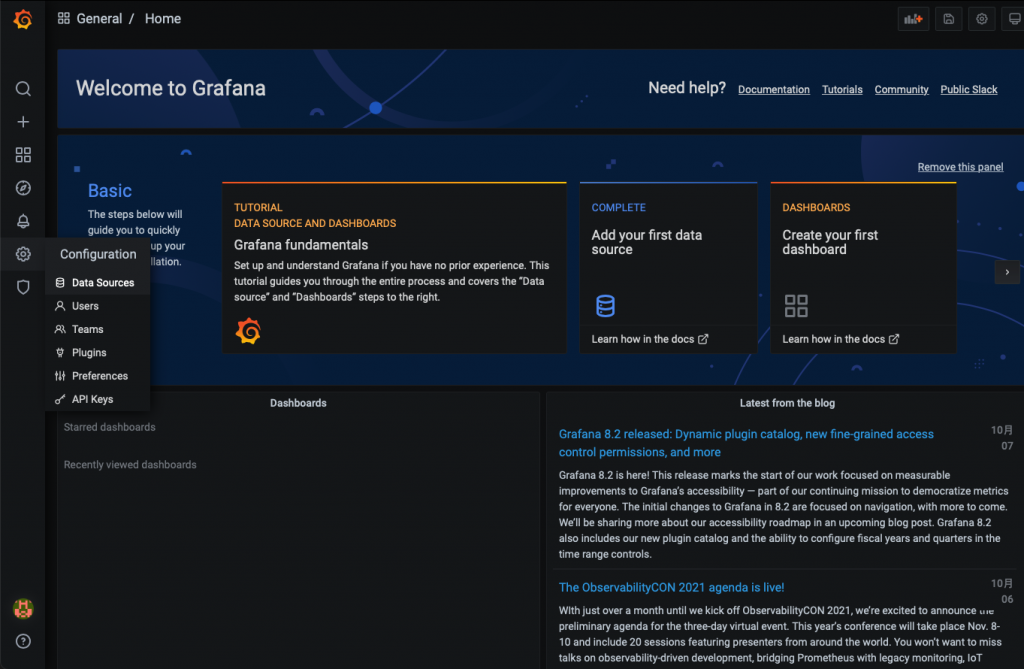Open the user avatar profile icon
1024x669 pixels.
23,609
